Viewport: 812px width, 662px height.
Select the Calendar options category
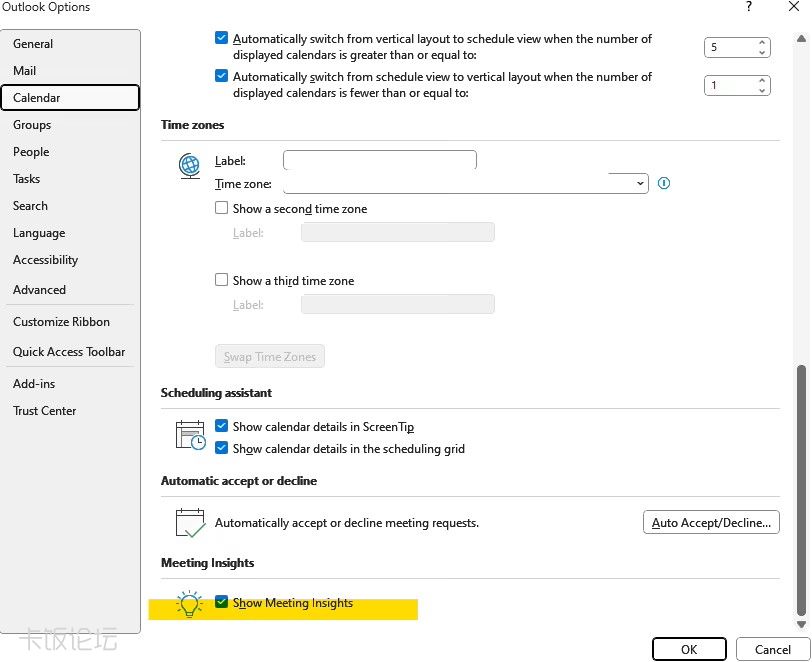tap(70, 97)
